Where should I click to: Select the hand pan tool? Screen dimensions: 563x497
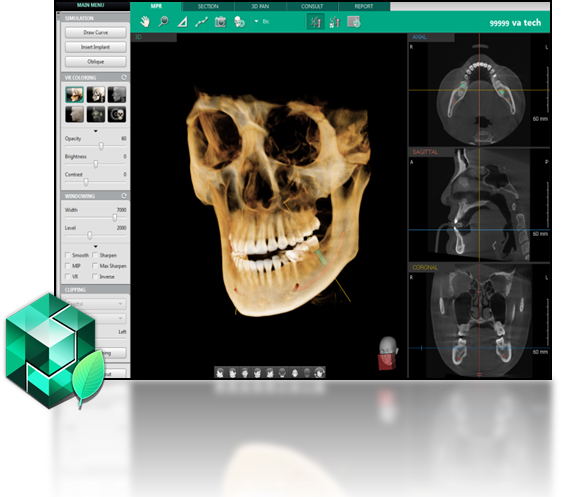145,22
